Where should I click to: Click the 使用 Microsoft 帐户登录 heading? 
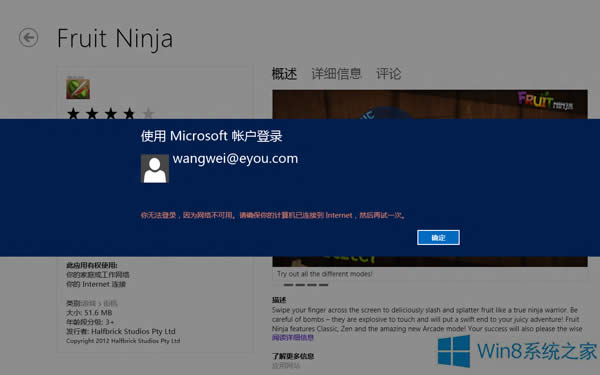pyautogui.click(x=211, y=136)
